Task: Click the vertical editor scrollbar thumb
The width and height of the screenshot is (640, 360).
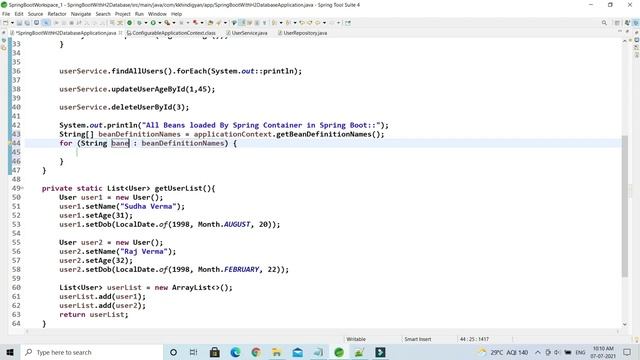Action: coord(624,206)
